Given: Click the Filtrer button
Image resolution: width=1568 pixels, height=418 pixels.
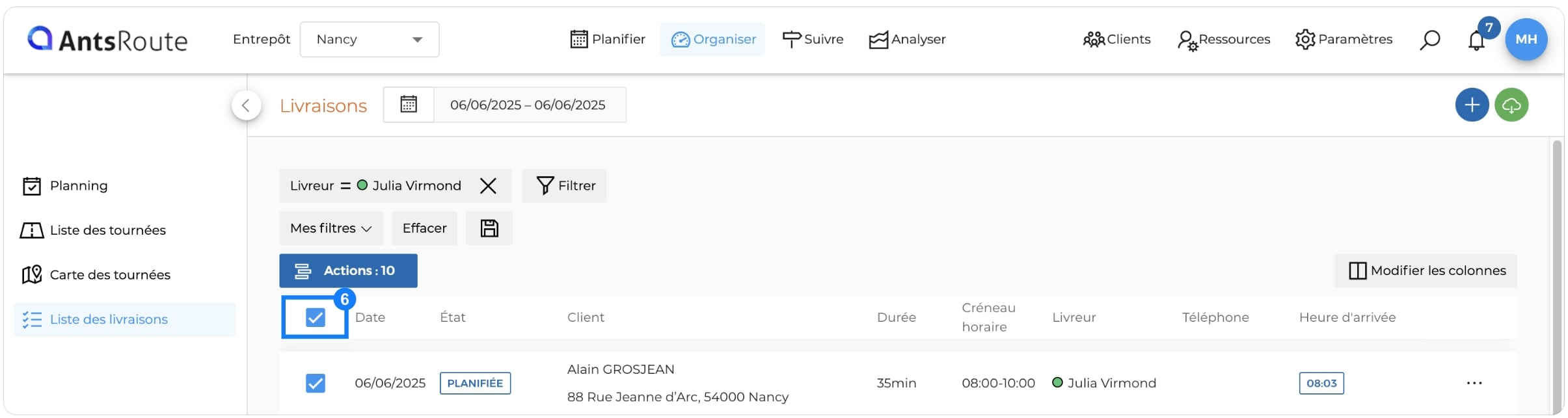Looking at the screenshot, I should coord(565,186).
